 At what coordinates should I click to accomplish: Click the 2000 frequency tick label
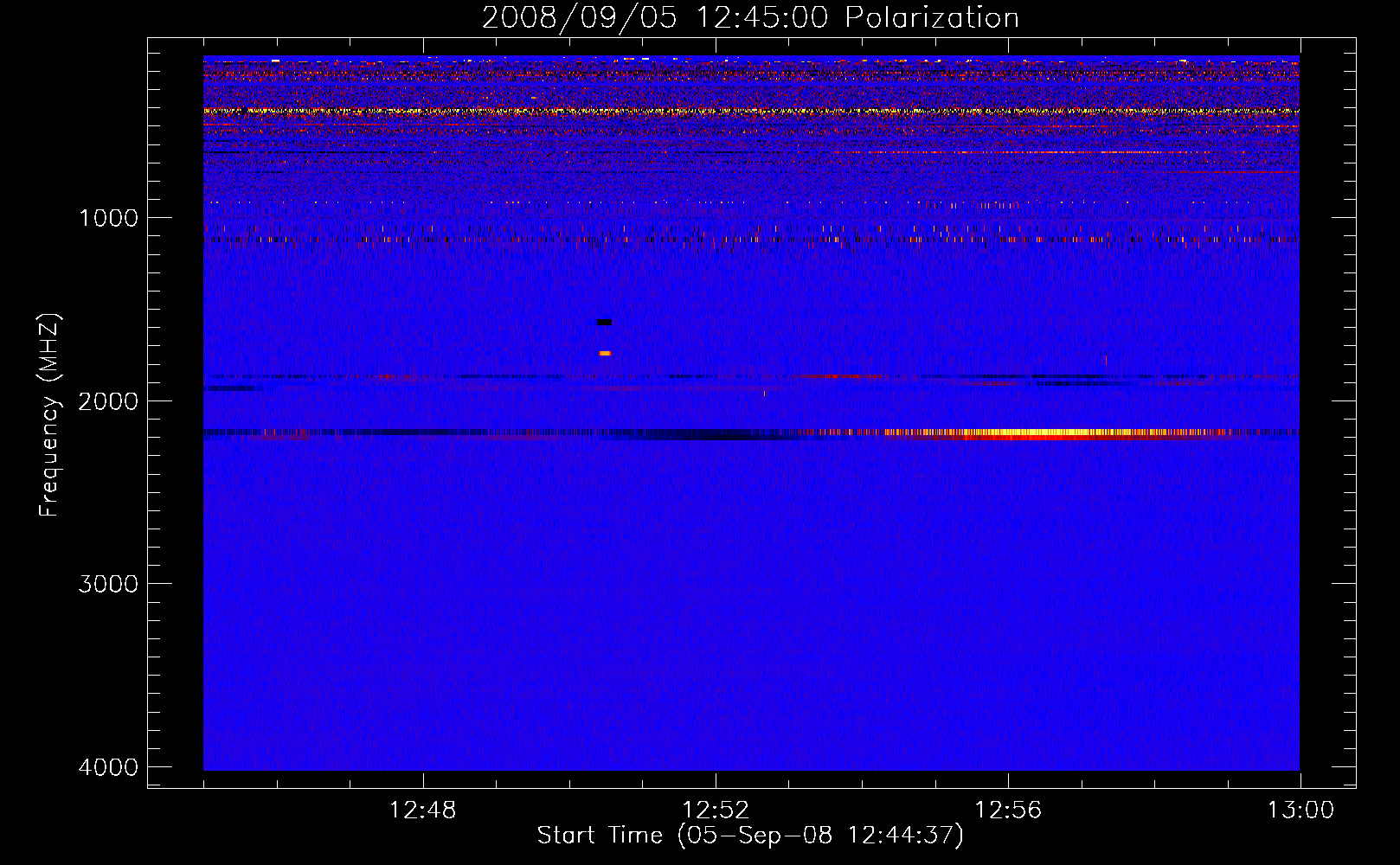pos(108,400)
